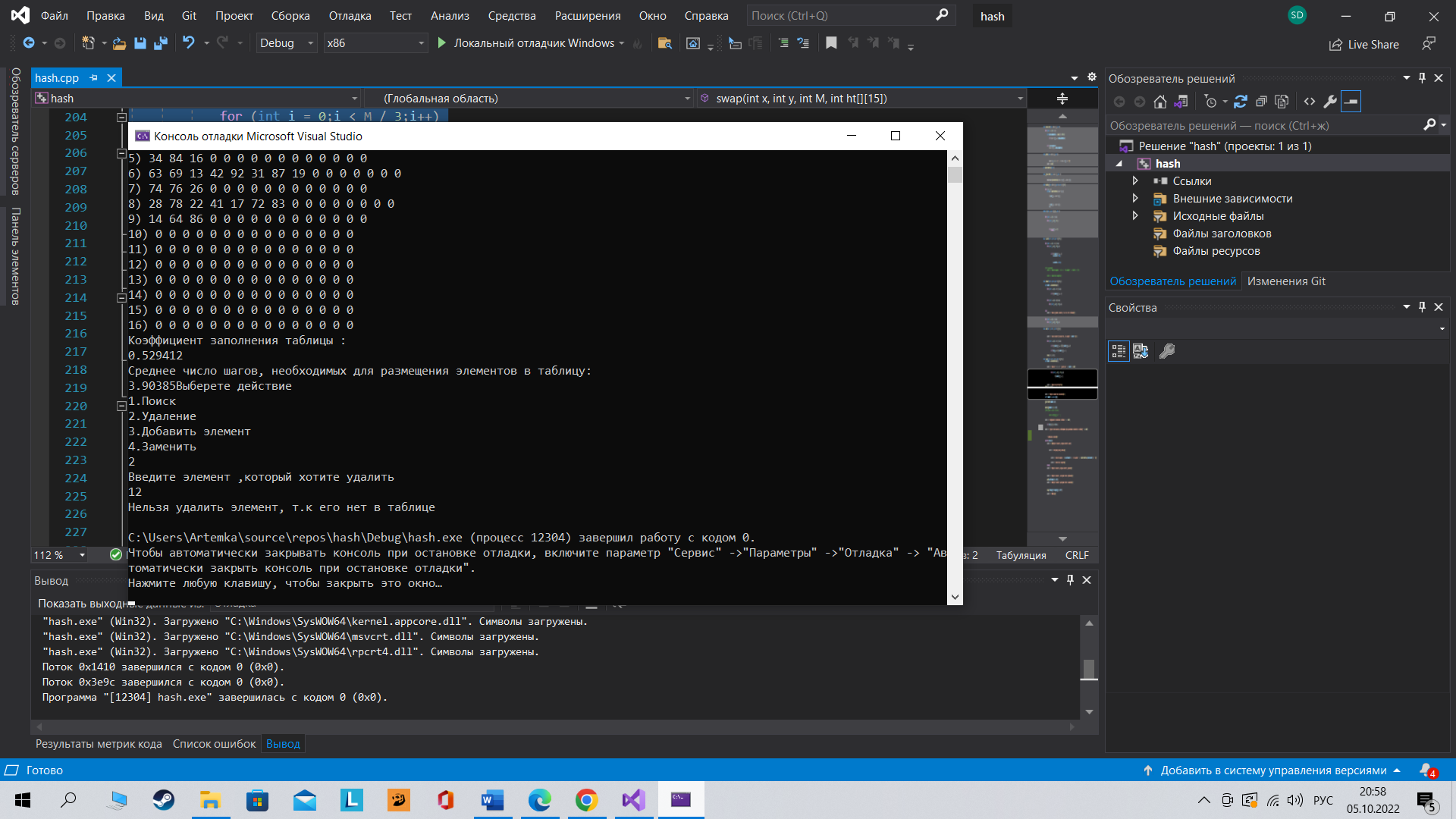Click the View Code brackets icon
The width and height of the screenshot is (1456, 819).
click(x=1310, y=102)
